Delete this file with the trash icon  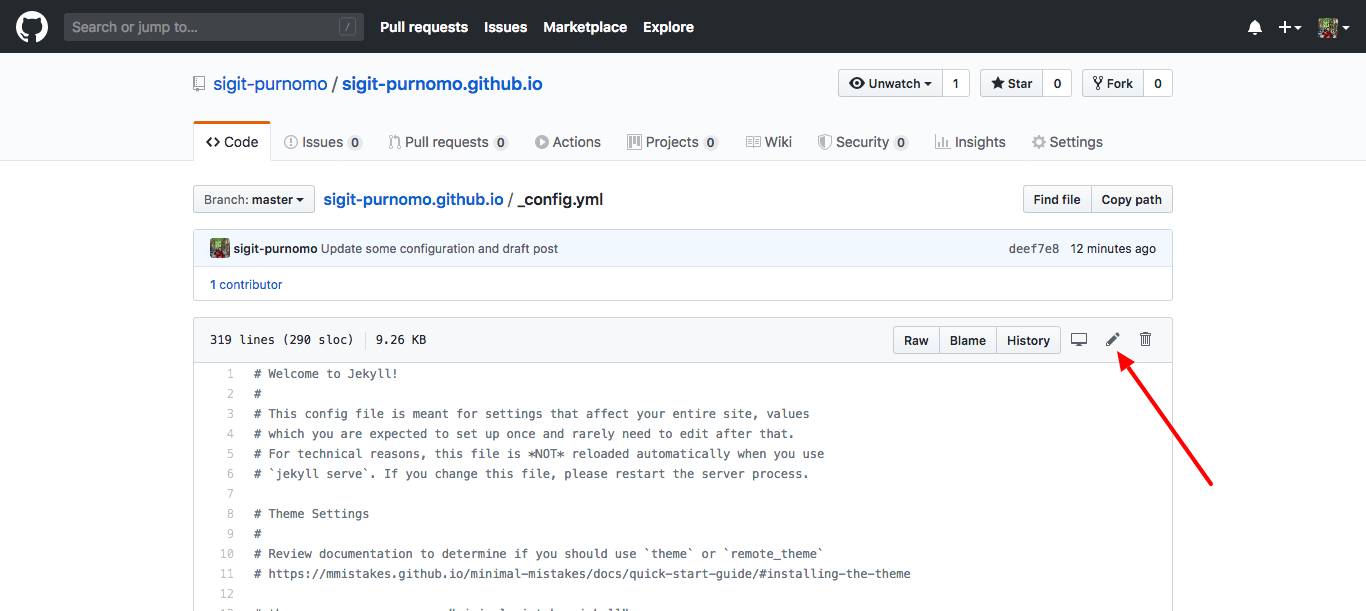coord(1146,340)
